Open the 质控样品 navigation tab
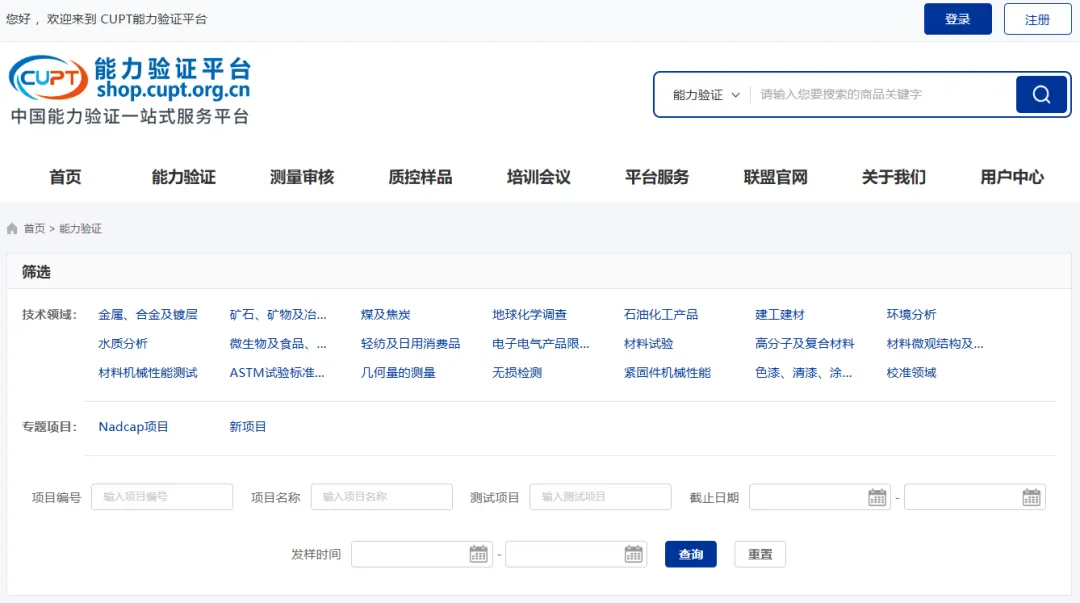The height and width of the screenshot is (603, 1080). [x=420, y=177]
